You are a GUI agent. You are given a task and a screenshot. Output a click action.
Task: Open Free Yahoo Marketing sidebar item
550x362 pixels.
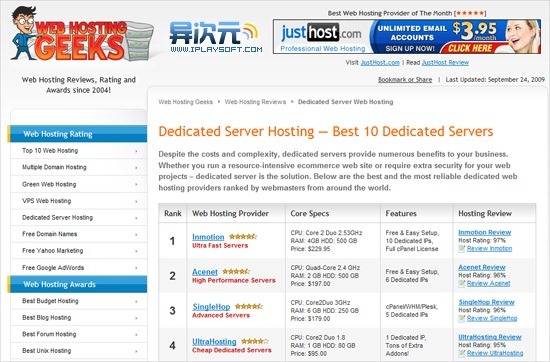[x=79, y=251]
